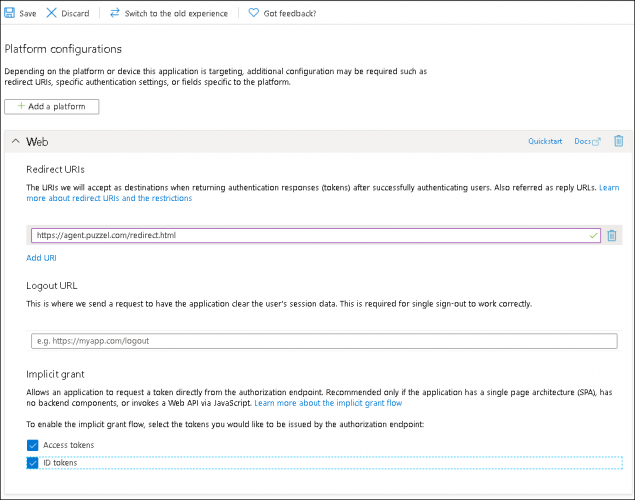Click the Docs external link icon
This screenshot has height=500, width=635.
click(596, 142)
